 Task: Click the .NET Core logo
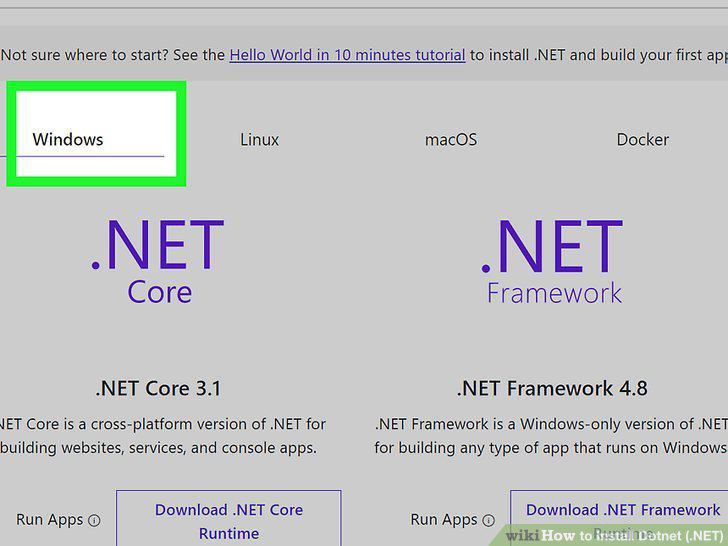tap(158, 261)
